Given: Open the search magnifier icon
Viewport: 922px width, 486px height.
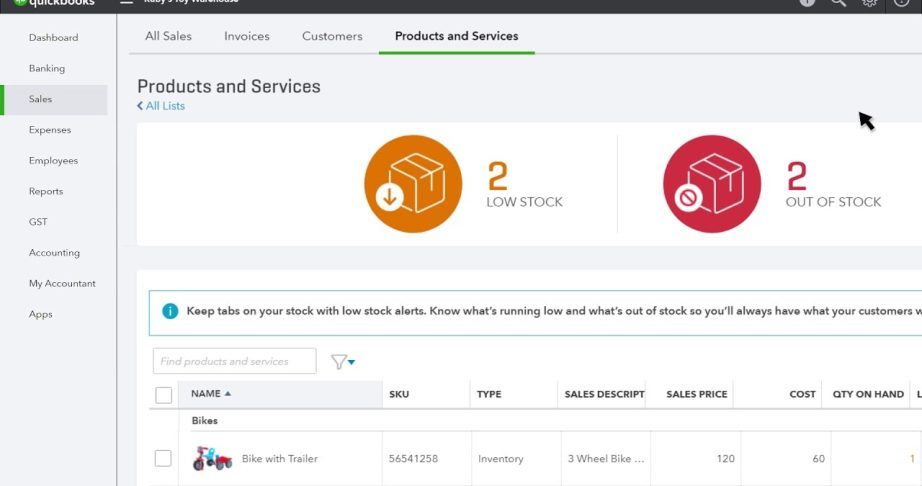Looking at the screenshot, I should coord(839,3).
